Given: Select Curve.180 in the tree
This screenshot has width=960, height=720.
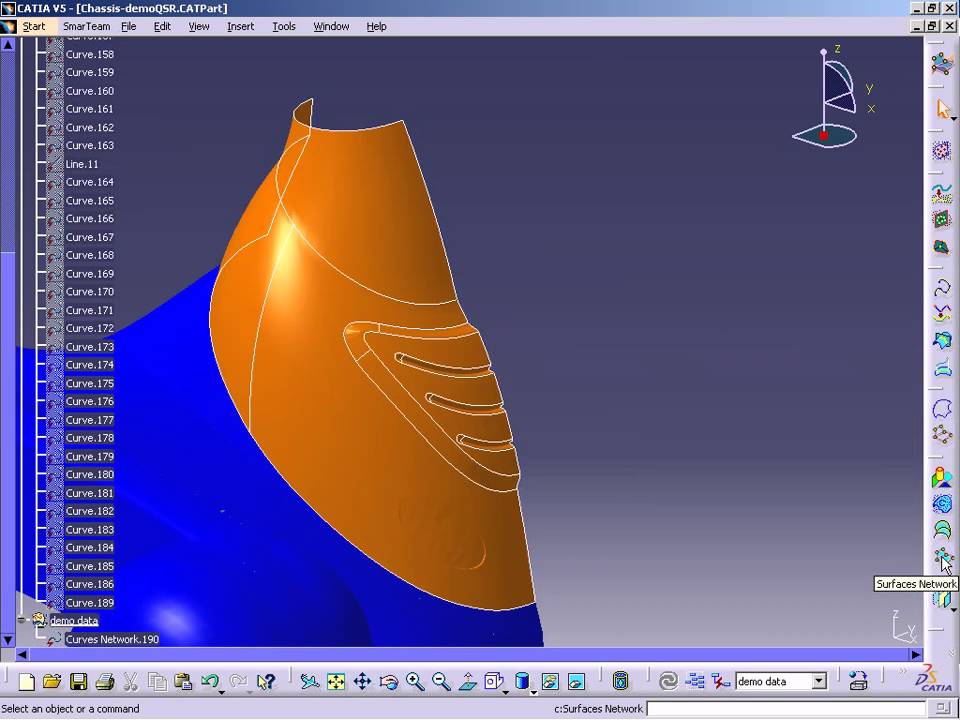Looking at the screenshot, I should click(x=90, y=474).
